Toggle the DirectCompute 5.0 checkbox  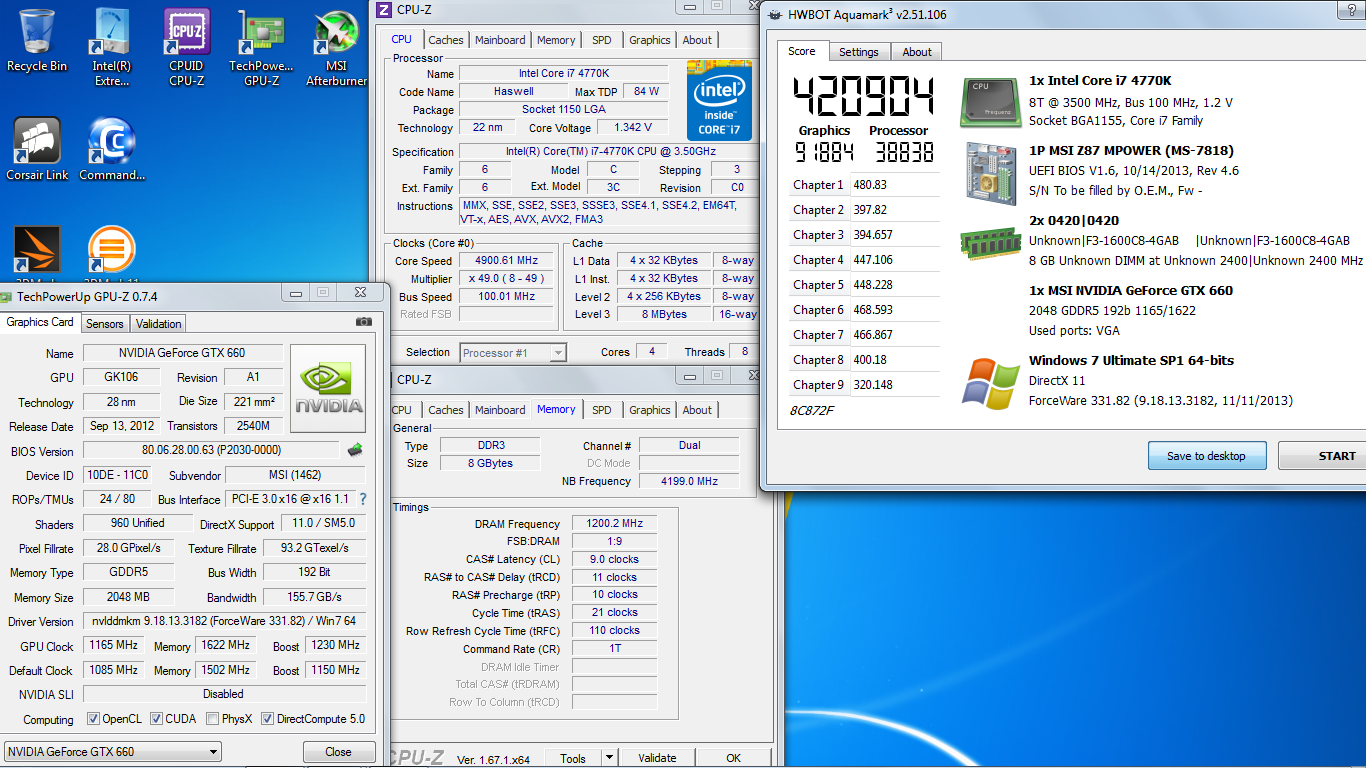[x=267, y=719]
